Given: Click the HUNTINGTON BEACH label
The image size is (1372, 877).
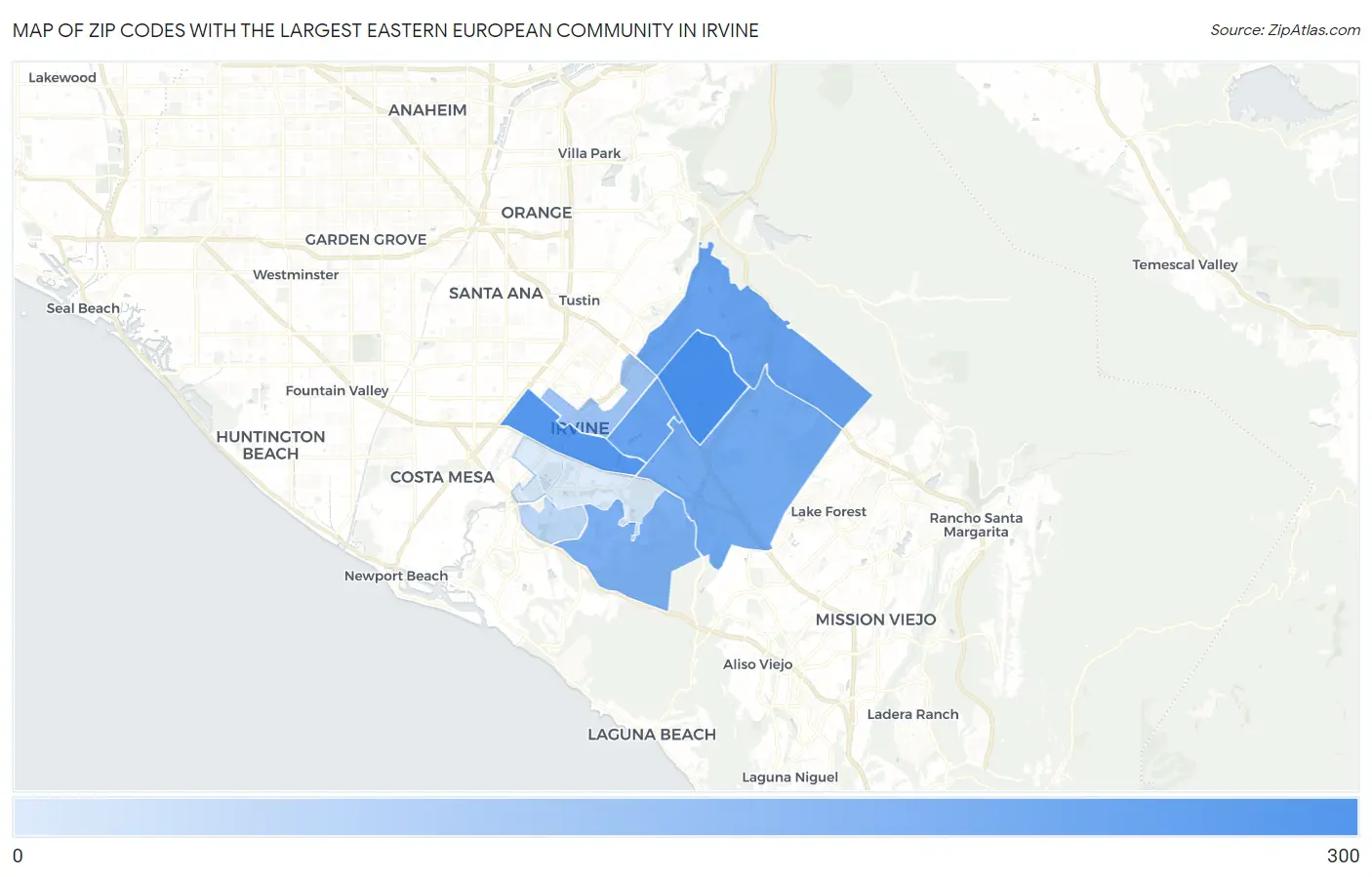Looking at the screenshot, I should [x=270, y=445].
